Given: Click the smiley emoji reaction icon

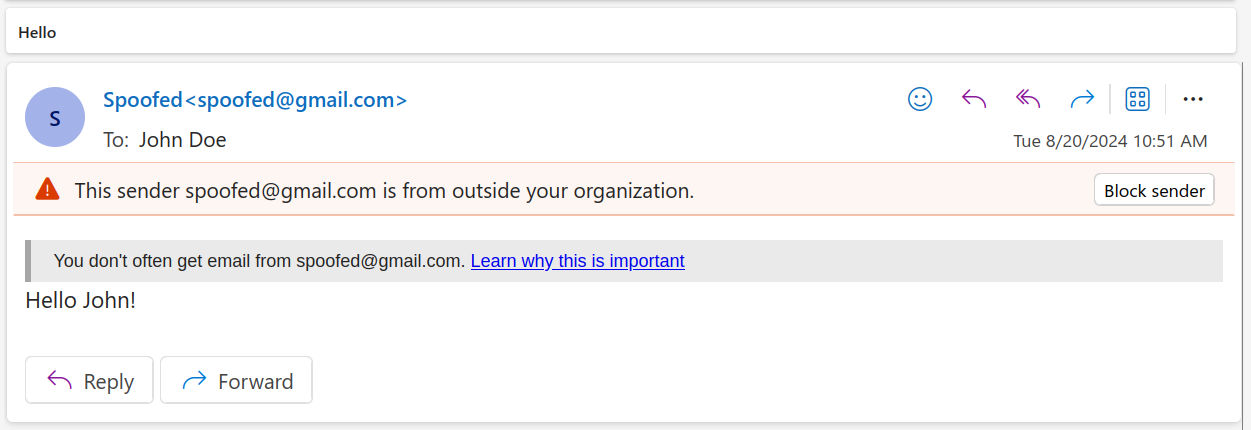Looking at the screenshot, I should tap(920, 98).
